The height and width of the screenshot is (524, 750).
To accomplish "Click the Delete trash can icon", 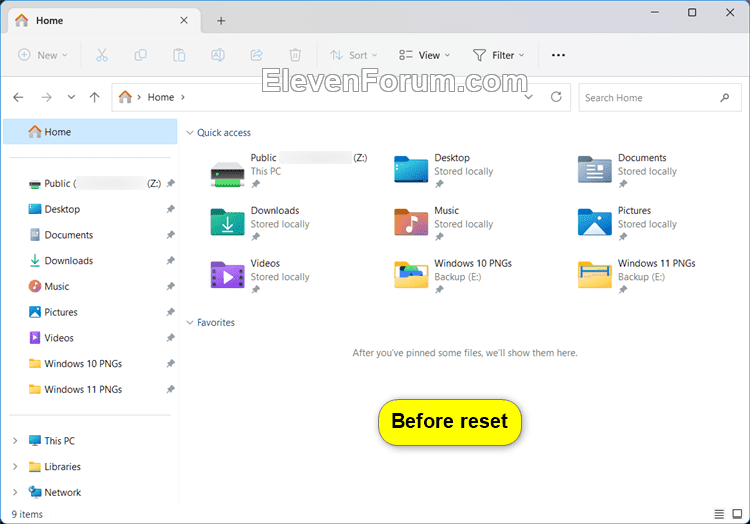I will click(296, 55).
